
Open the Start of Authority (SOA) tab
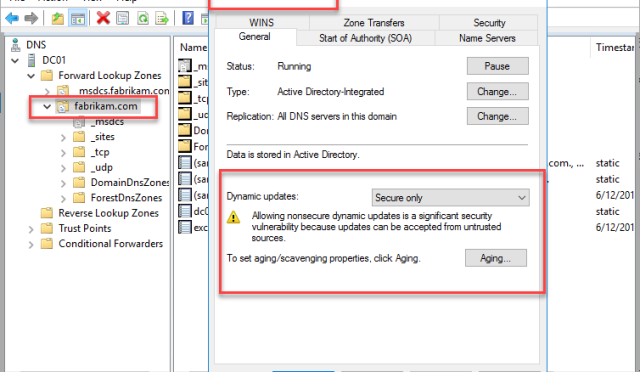click(365, 38)
